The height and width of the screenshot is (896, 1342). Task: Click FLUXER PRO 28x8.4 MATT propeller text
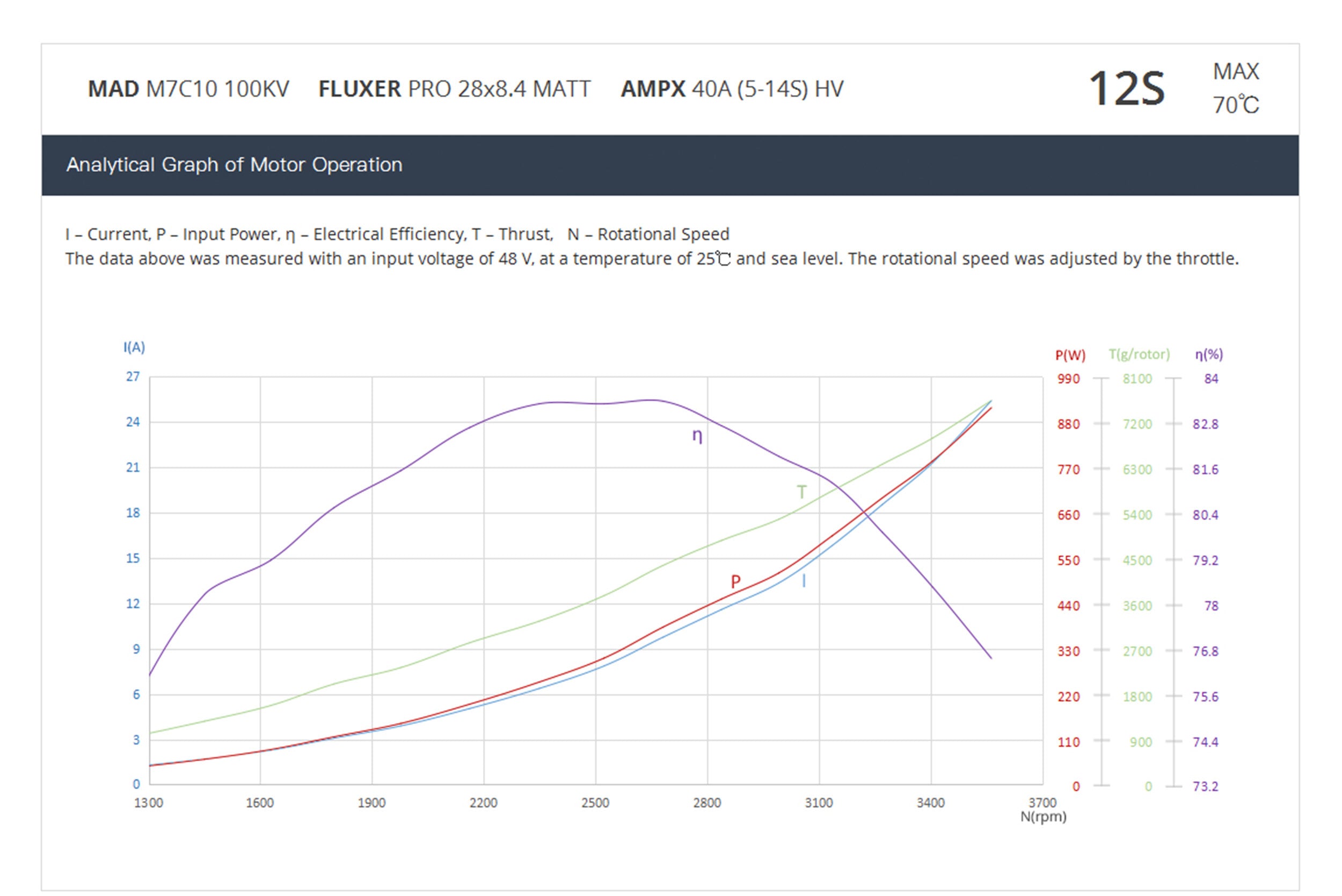pos(454,89)
